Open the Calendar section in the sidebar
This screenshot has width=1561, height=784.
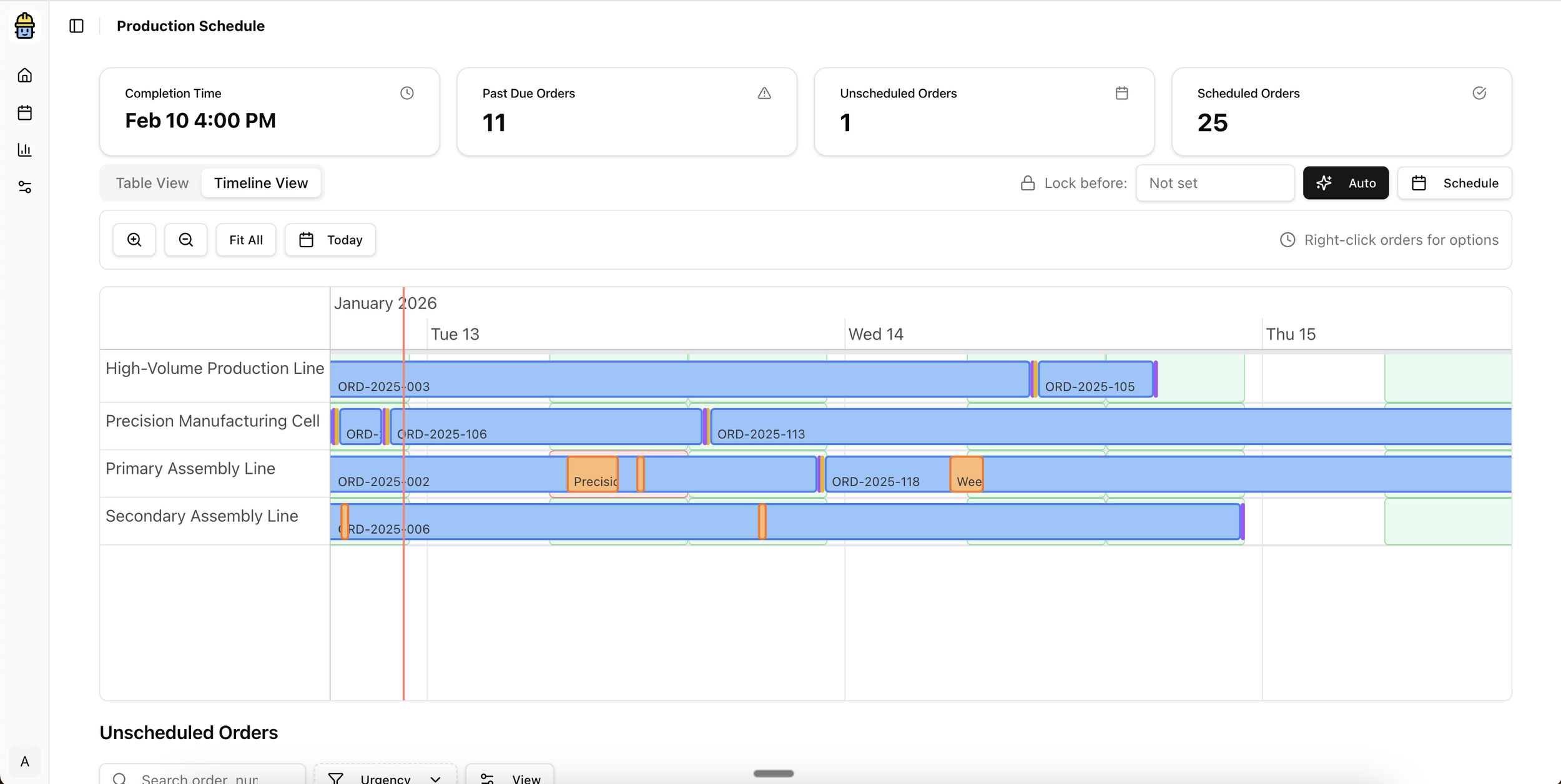point(24,112)
